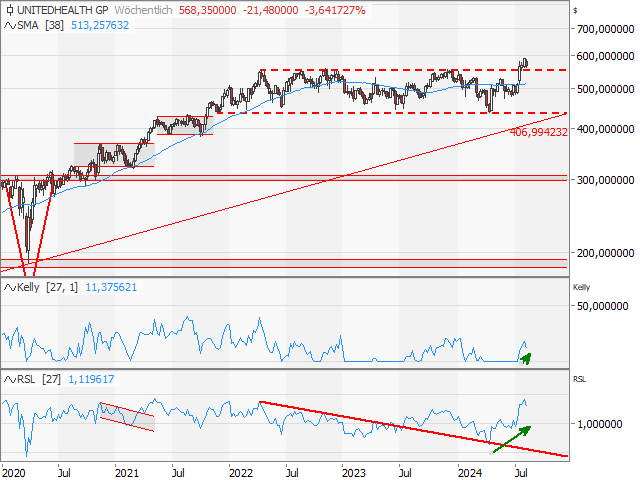This screenshot has height=480, width=640.
Task: Click the 50,000000 Kelly axis label
Action: pyautogui.click(x=602, y=306)
